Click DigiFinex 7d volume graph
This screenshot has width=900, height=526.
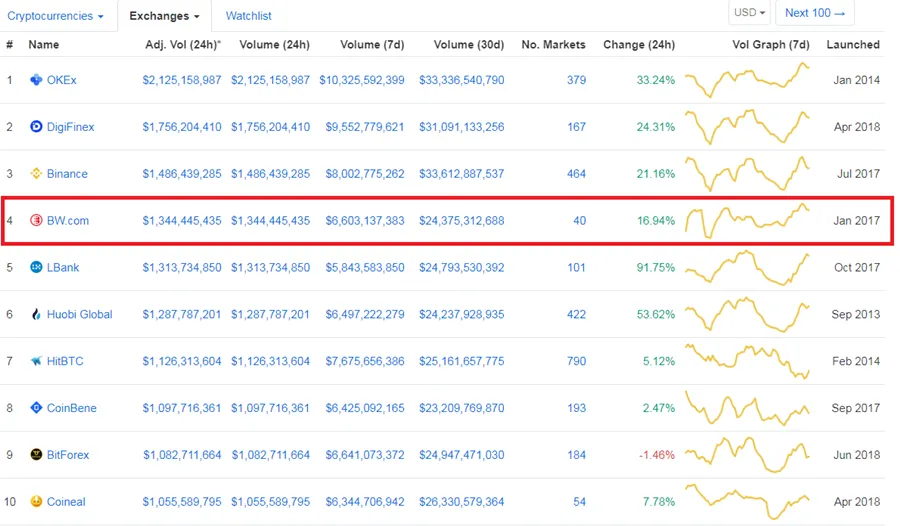(x=747, y=126)
